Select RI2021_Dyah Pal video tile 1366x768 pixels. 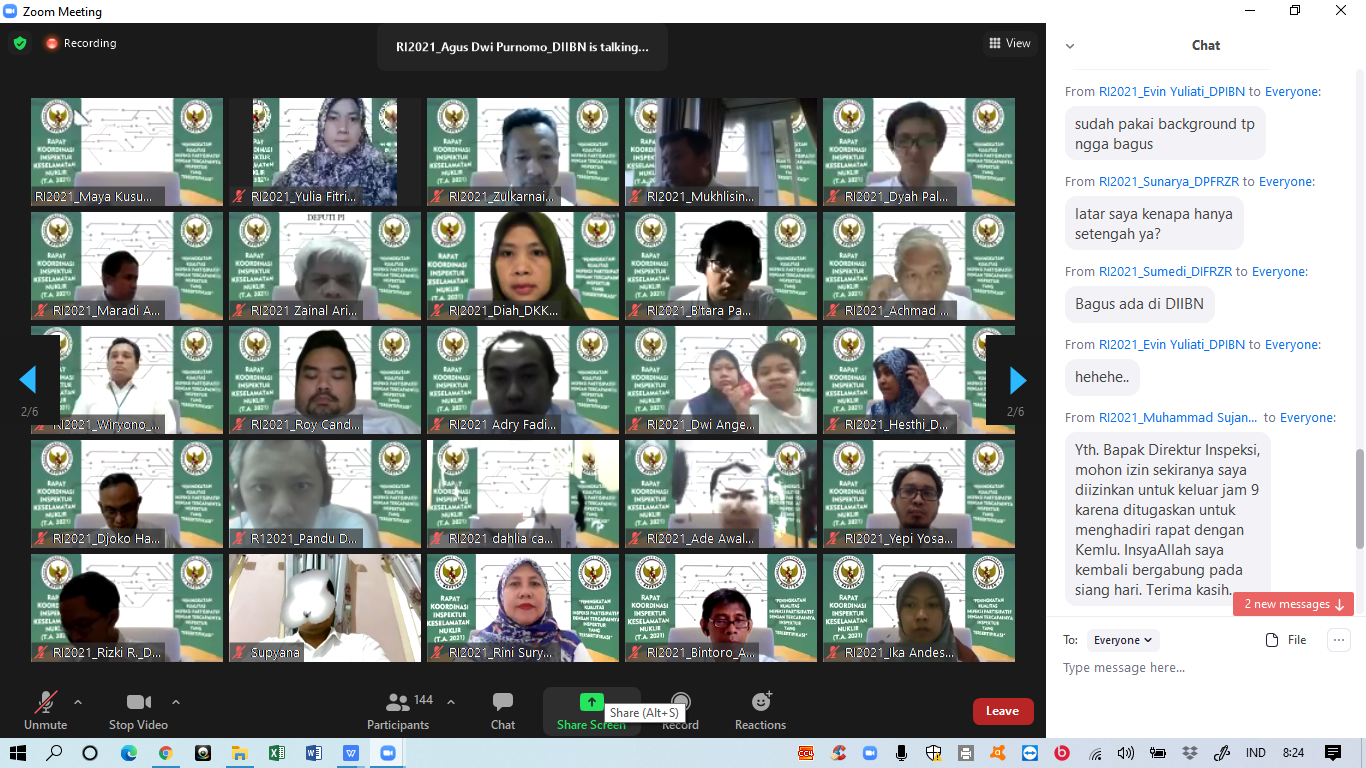click(x=919, y=152)
